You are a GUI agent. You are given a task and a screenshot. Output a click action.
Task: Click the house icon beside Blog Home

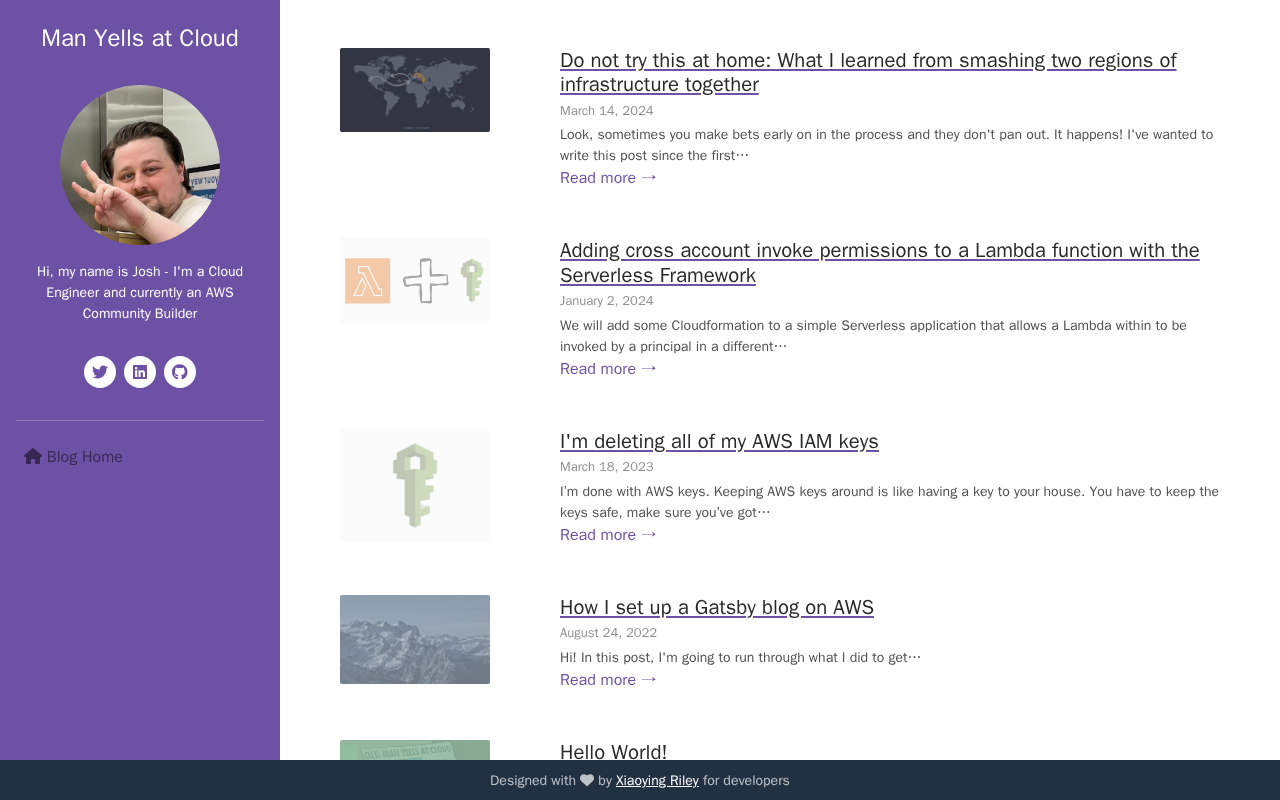click(x=33, y=456)
